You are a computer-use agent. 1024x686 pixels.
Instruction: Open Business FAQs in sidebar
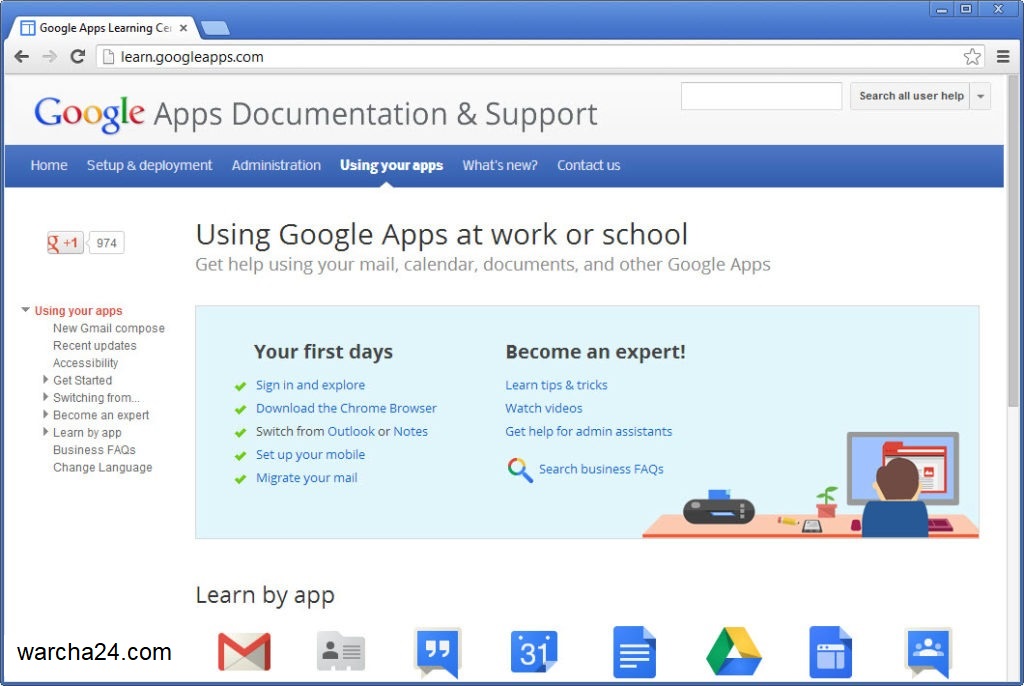point(94,449)
